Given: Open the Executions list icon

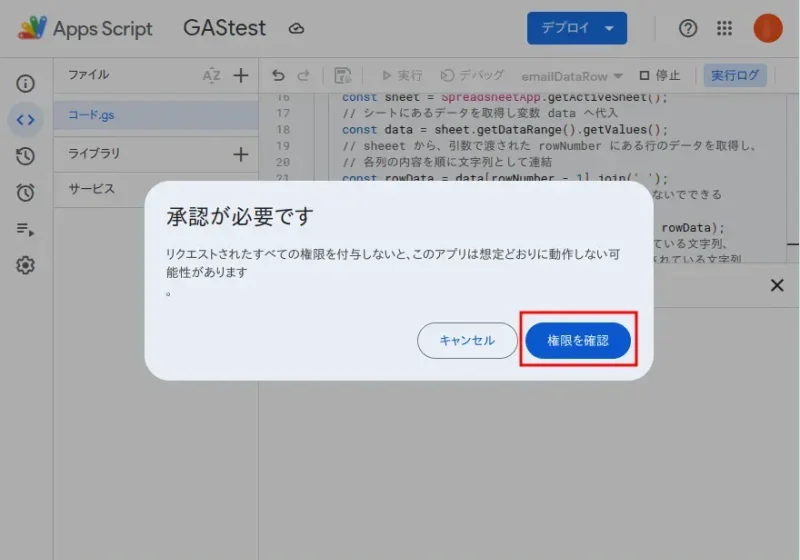Looking at the screenshot, I should coord(25,229).
